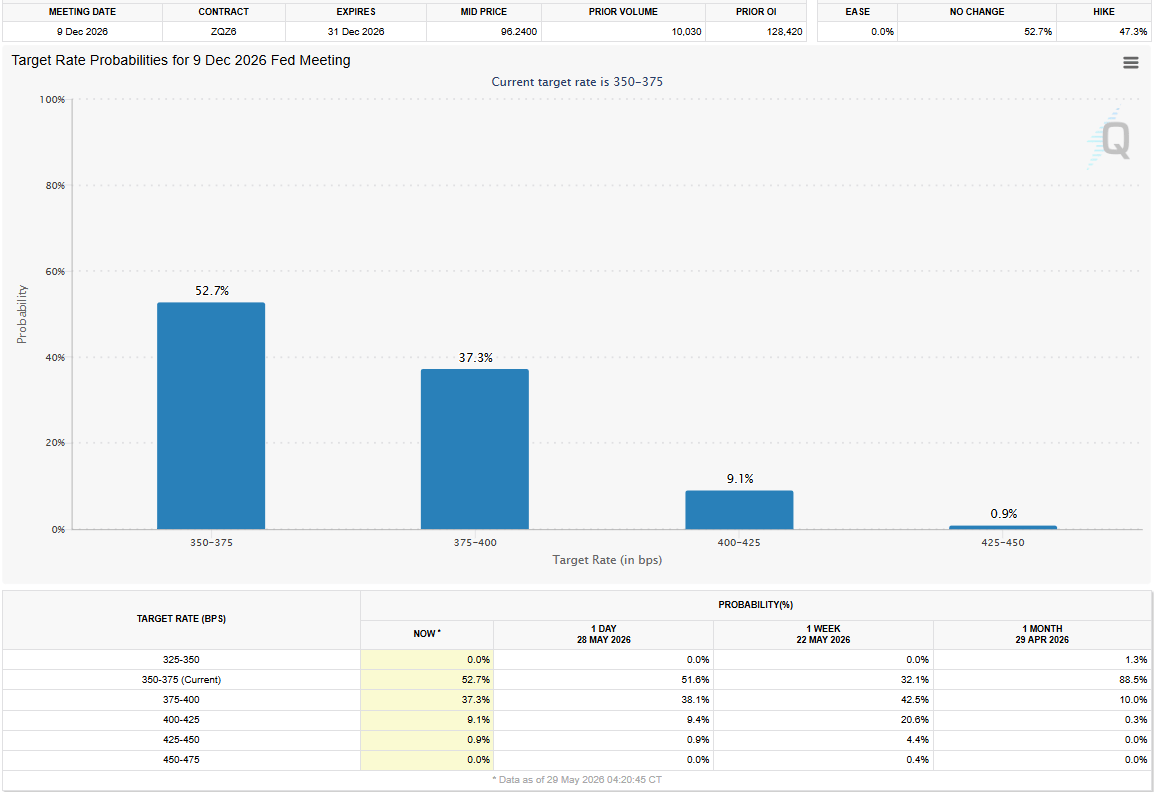Viewport: 1154px width, 792px height.
Task: Select the MID PRICE column header
Action: click(484, 12)
